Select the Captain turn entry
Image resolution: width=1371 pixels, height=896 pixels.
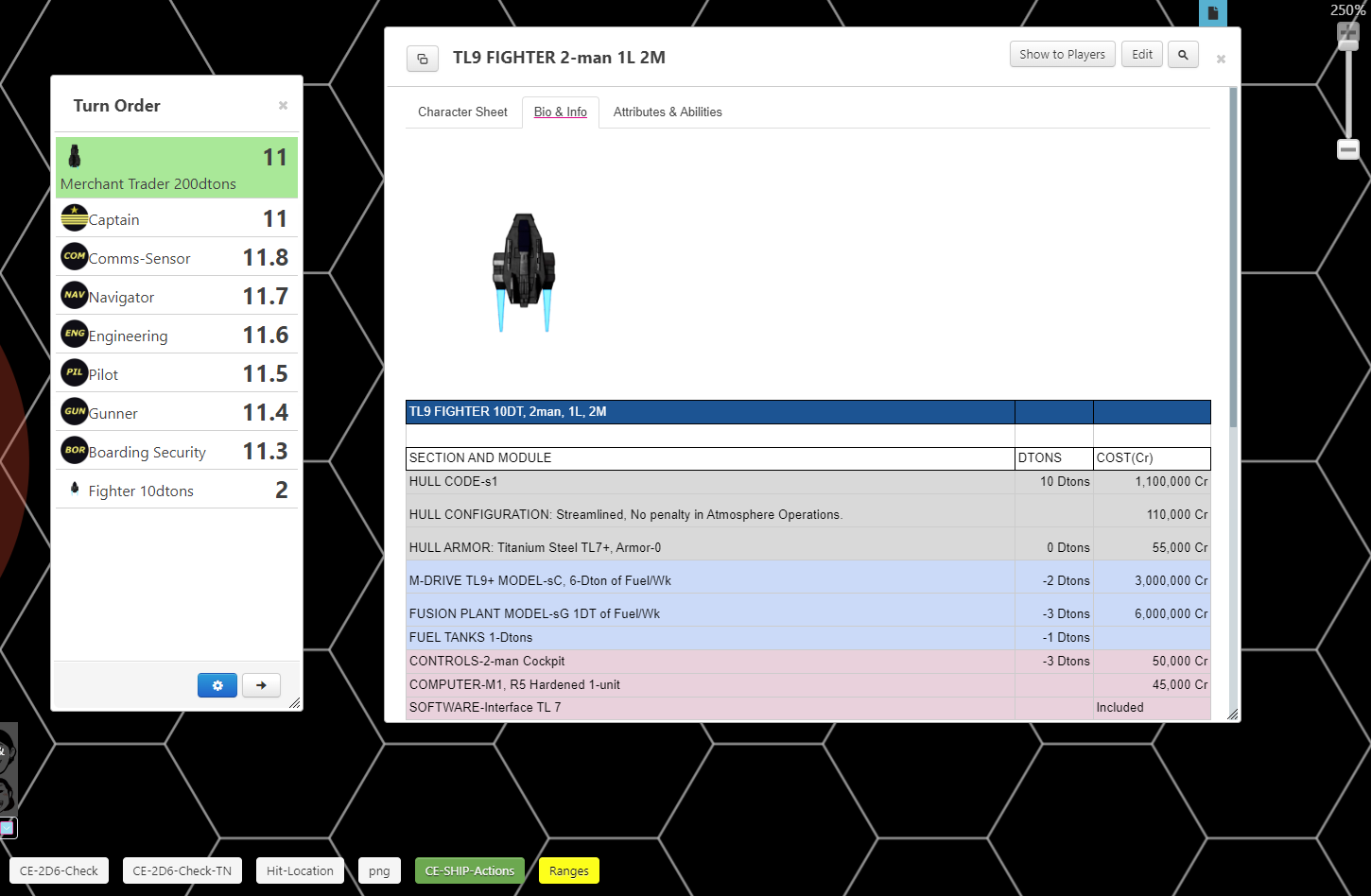[x=177, y=218]
